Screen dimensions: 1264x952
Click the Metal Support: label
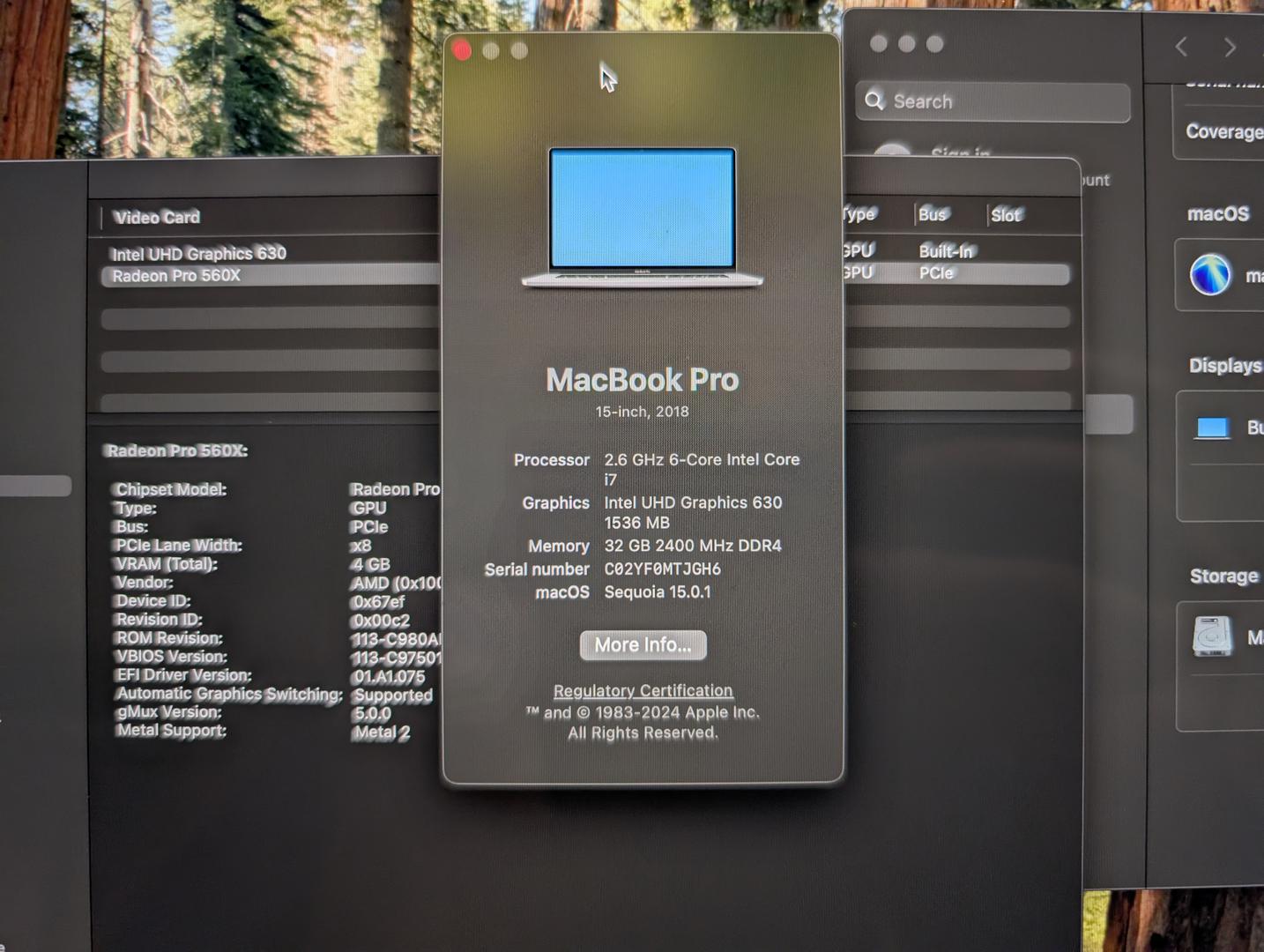coord(171,730)
